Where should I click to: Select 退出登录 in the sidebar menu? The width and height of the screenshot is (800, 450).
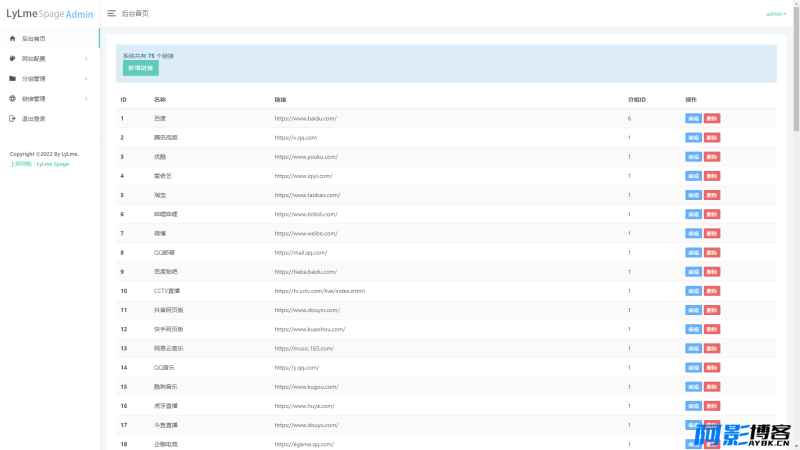(x=49, y=118)
